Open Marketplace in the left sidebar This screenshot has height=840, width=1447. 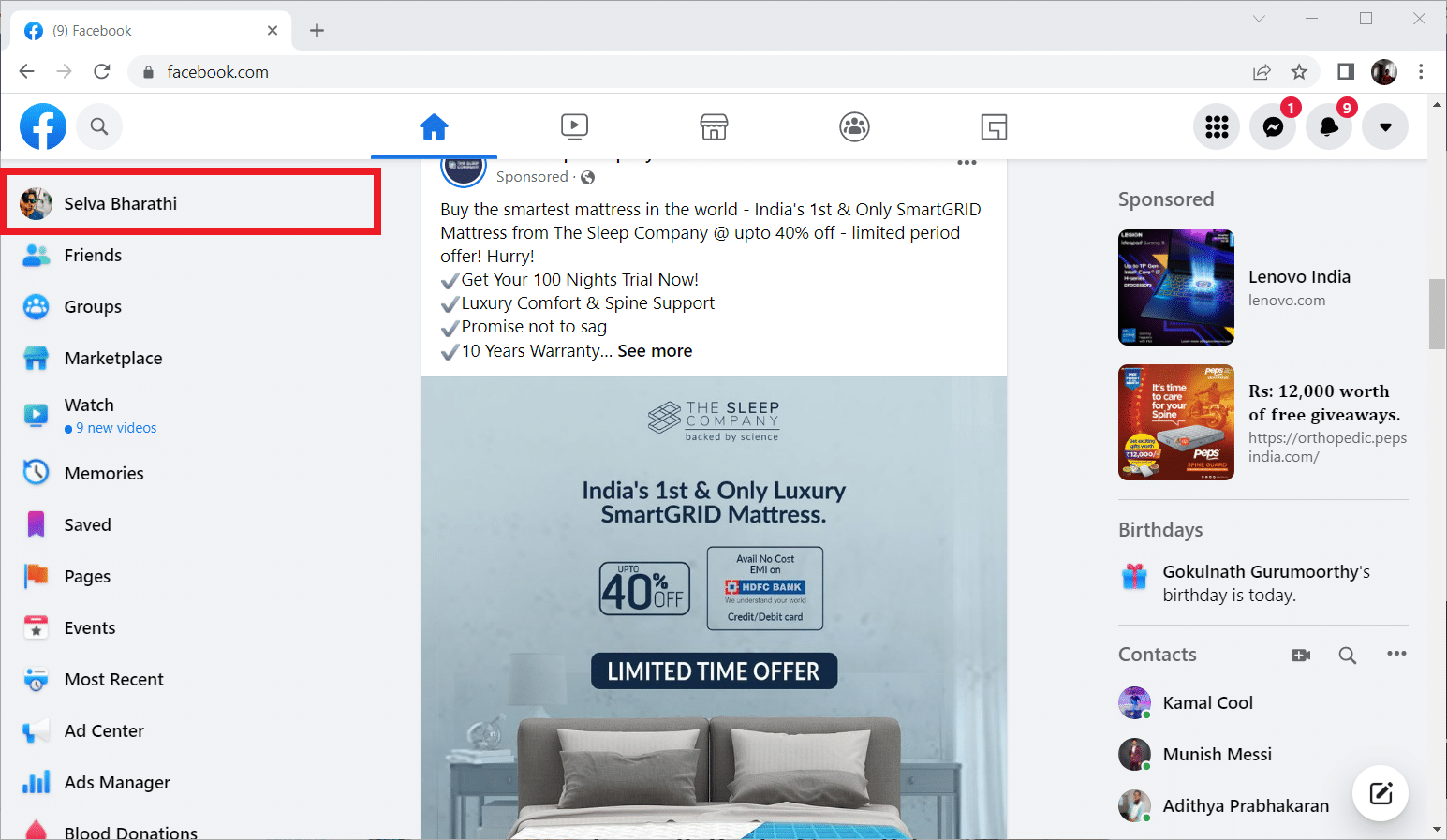(113, 358)
